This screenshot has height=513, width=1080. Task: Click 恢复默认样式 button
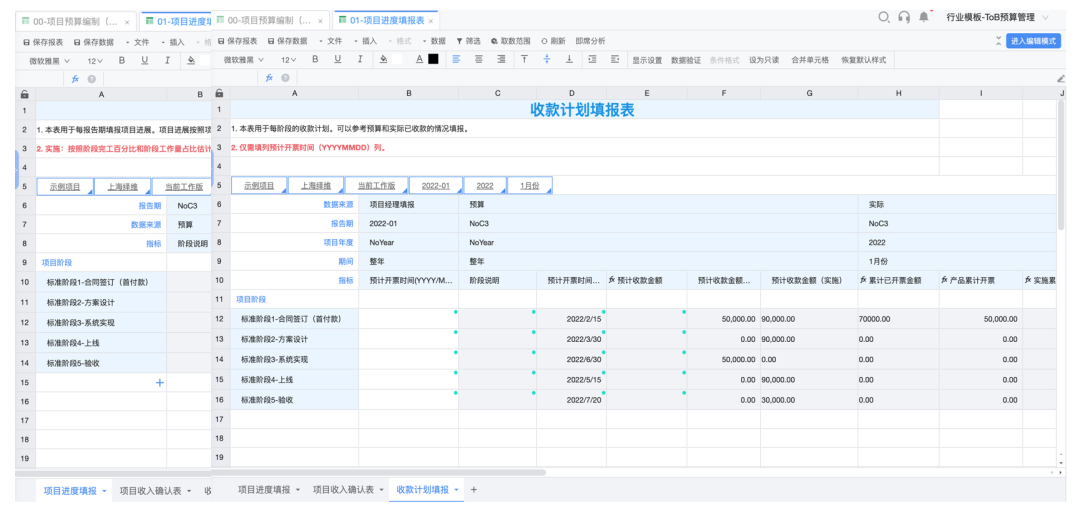click(x=864, y=60)
